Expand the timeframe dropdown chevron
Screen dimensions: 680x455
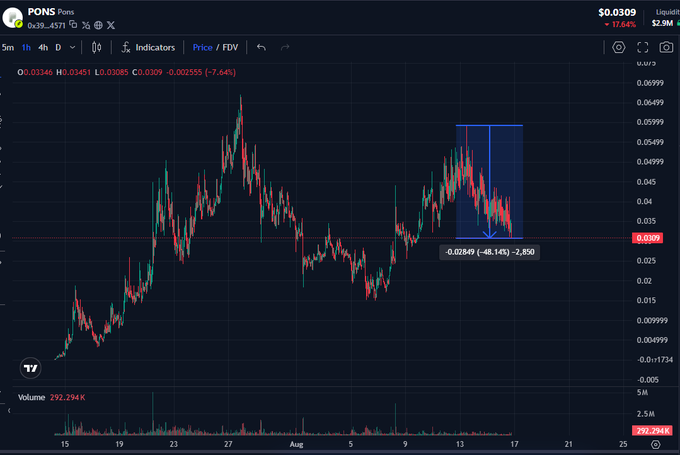click(72, 47)
